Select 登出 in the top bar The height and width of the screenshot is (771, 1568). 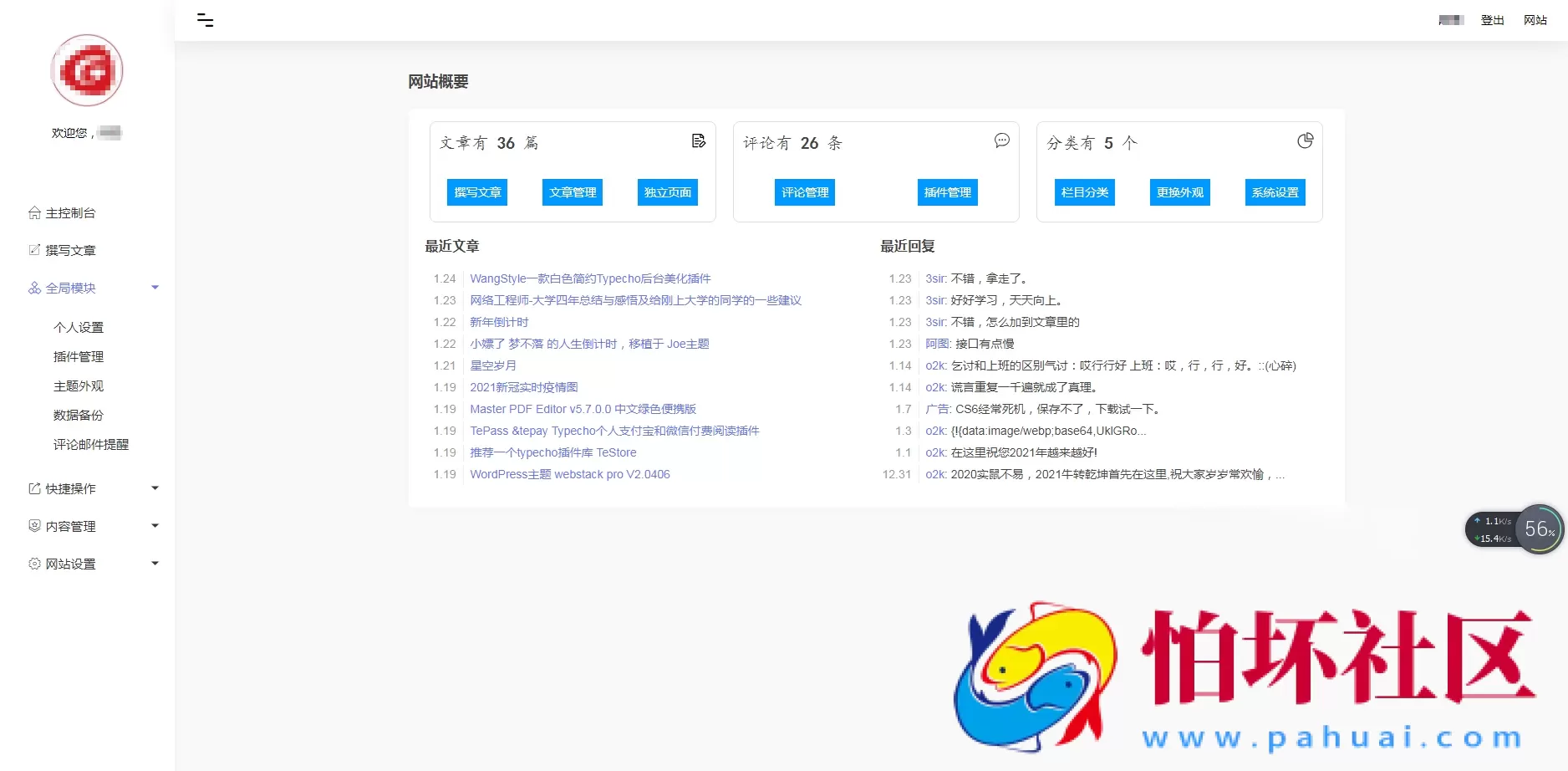(x=1493, y=19)
